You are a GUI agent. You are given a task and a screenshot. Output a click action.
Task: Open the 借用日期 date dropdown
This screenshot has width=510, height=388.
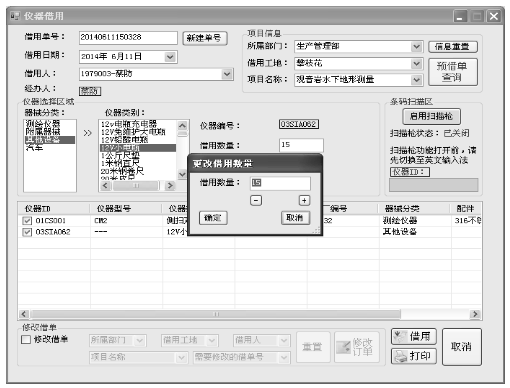click(x=170, y=57)
